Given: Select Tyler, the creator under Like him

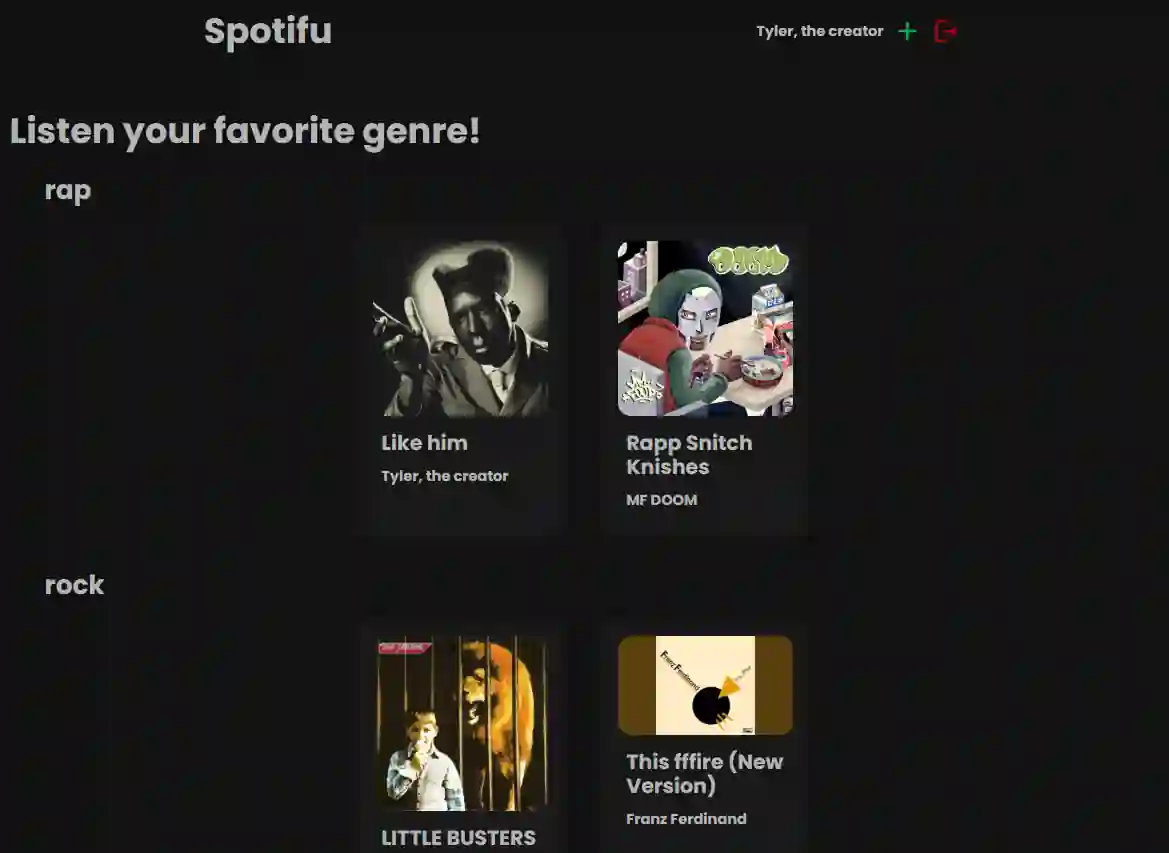Looking at the screenshot, I should (444, 476).
